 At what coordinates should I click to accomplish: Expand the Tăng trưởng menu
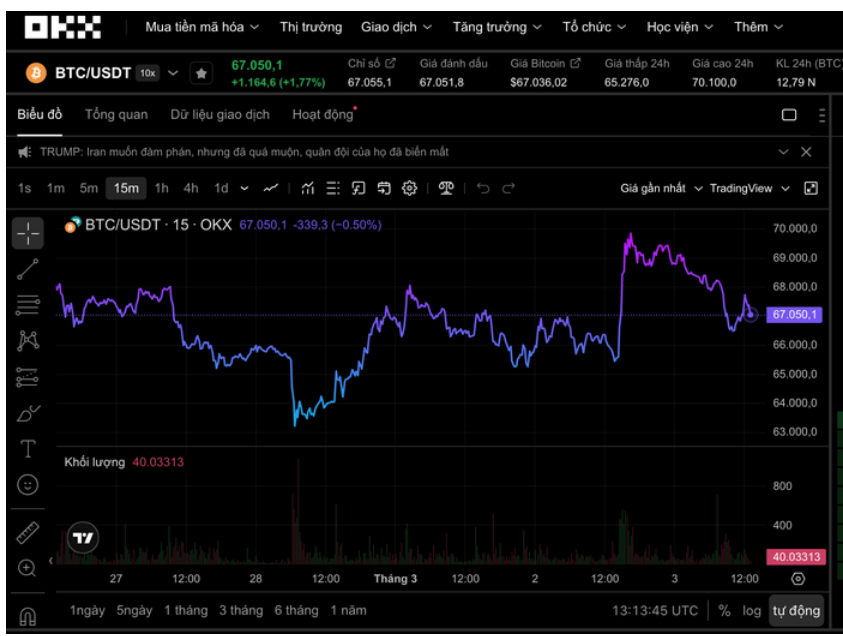coord(497,27)
